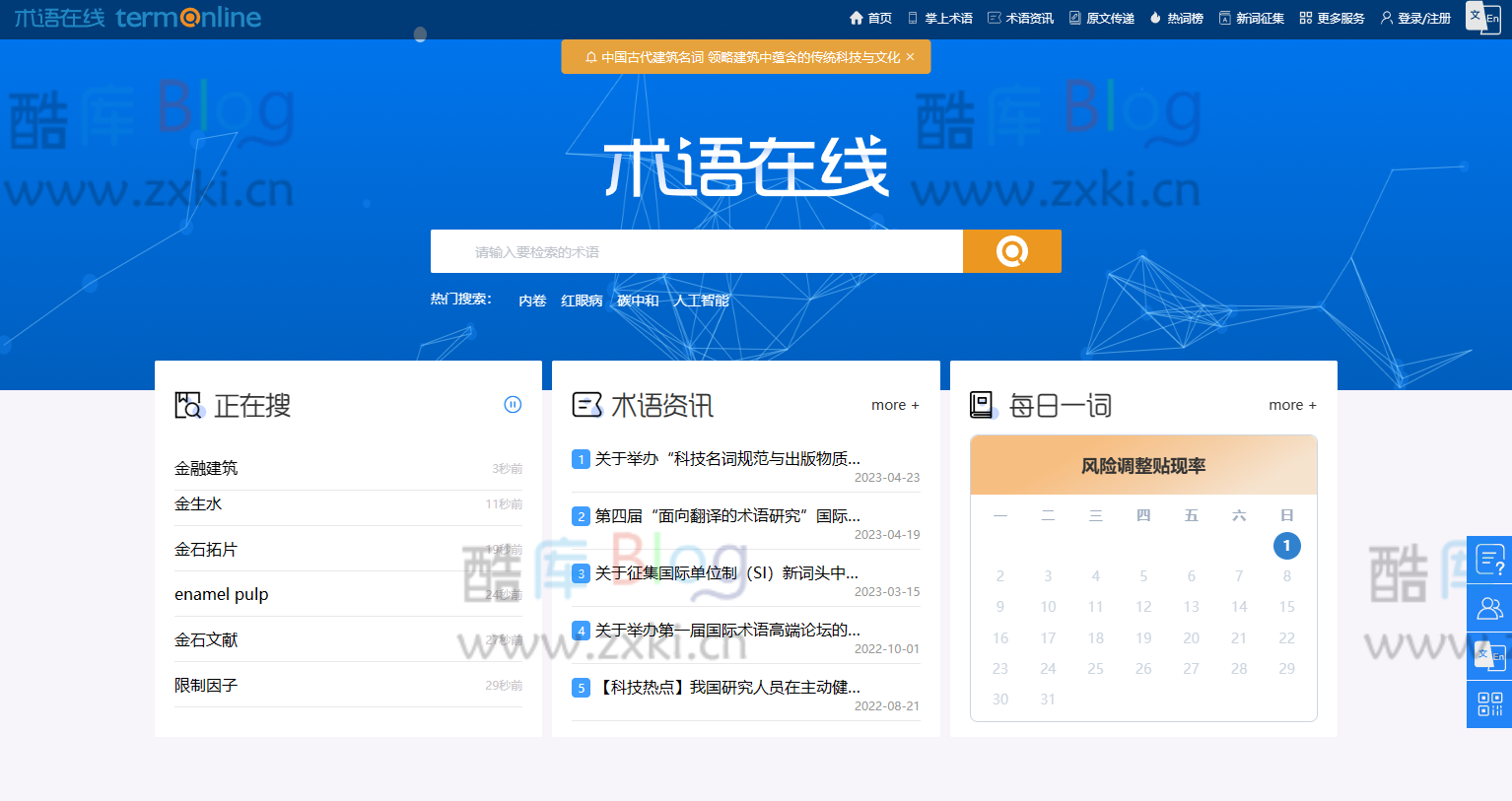Viewport: 1512px width, 801px height.
Task: Click the 热词榜 flame icon
Action: point(1153,17)
